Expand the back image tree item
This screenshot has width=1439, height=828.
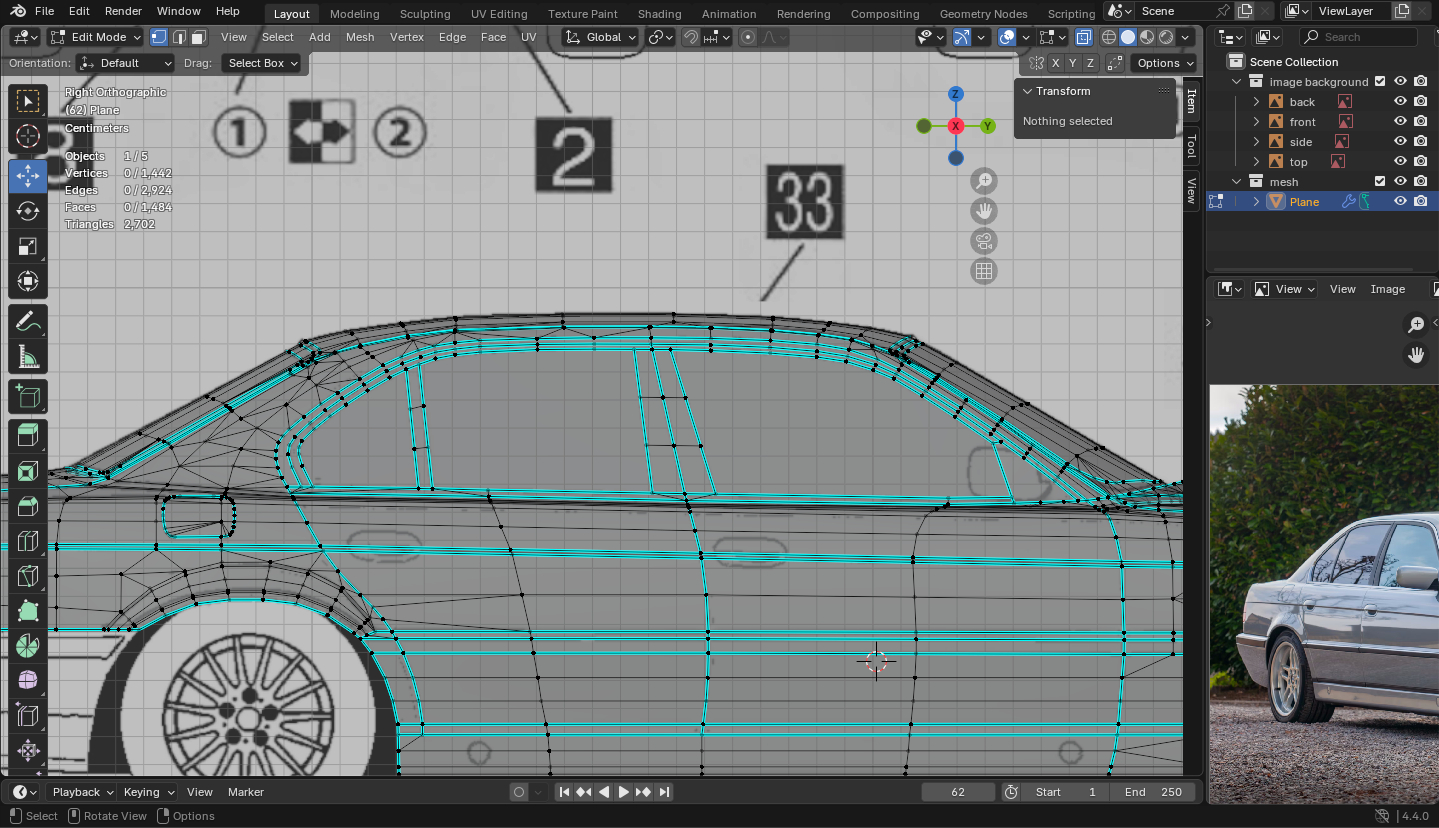pos(1257,101)
